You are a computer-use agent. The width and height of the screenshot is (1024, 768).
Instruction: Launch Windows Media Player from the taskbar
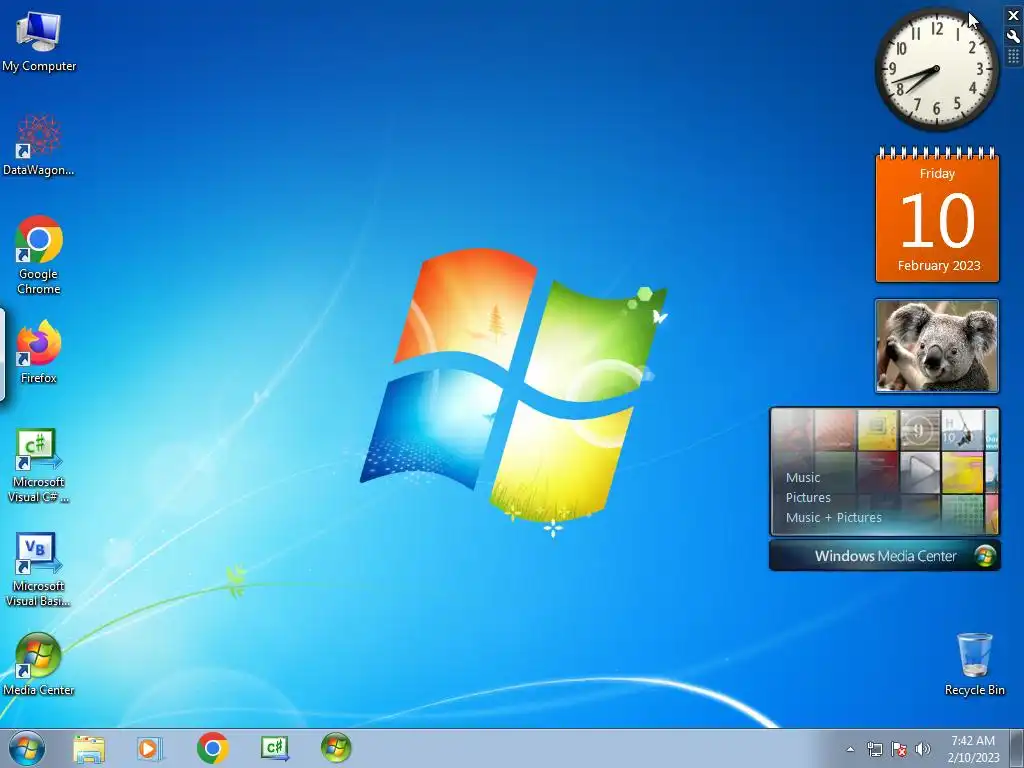(150, 748)
